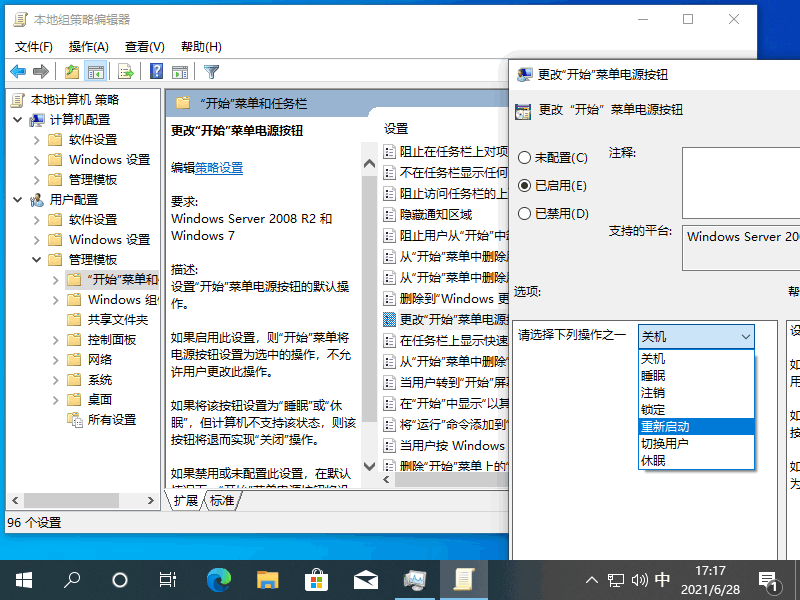Open the notification center icon

click(768, 581)
